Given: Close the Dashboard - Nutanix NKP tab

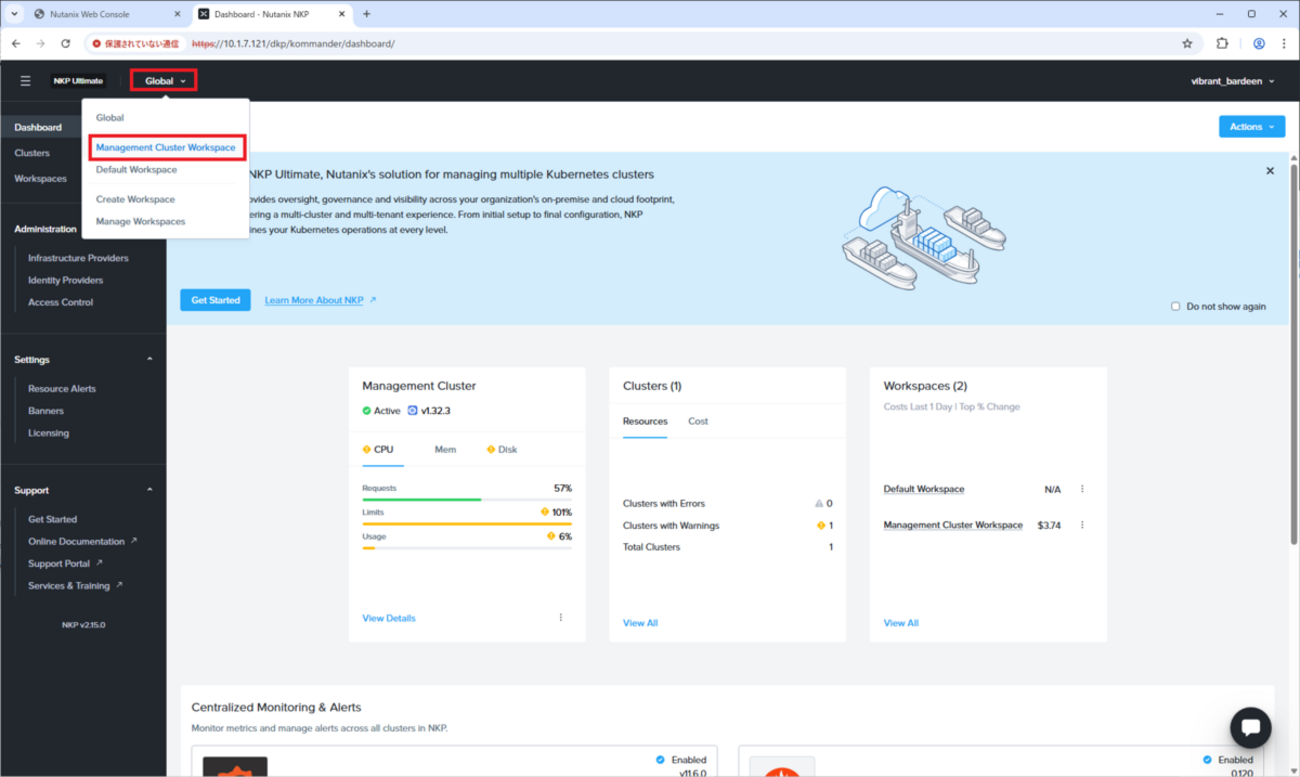Looking at the screenshot, I should (x=342, y=14).
